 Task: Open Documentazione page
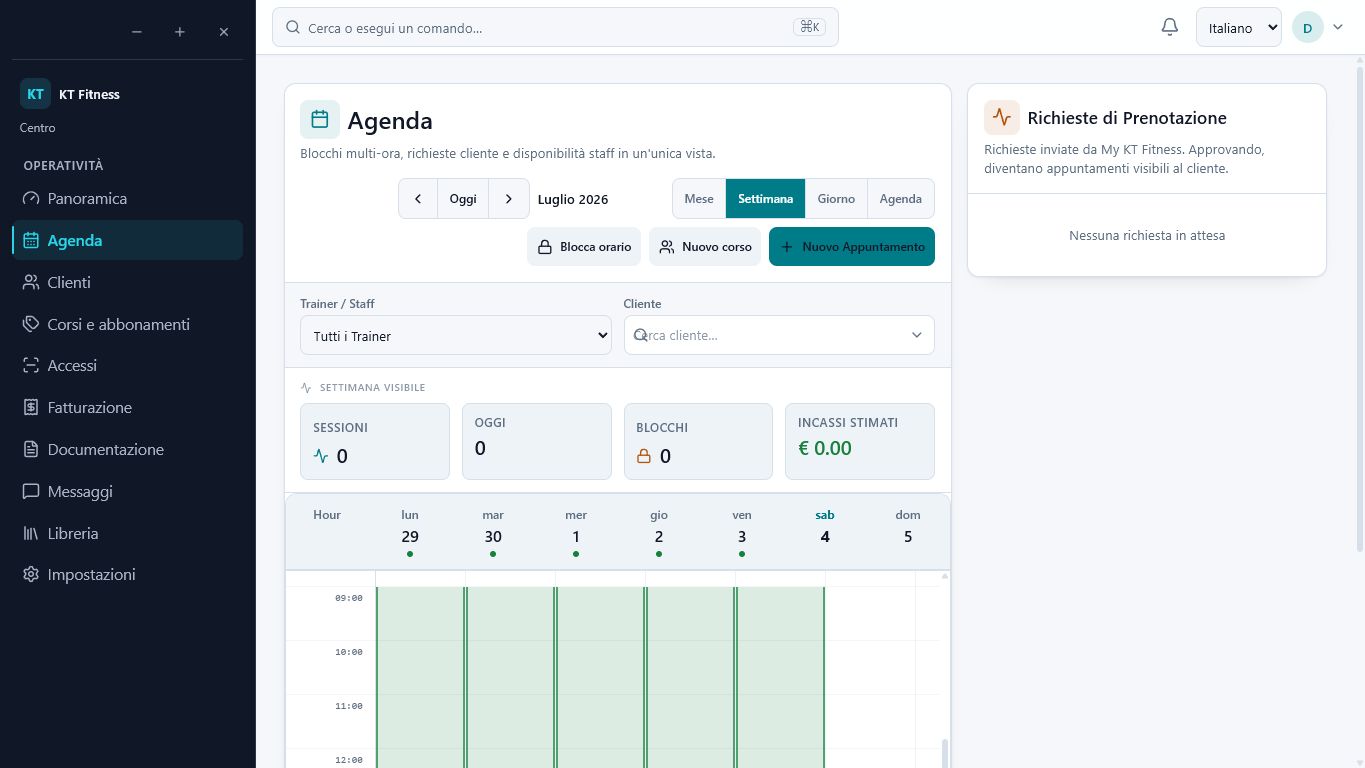pos(127,449)
